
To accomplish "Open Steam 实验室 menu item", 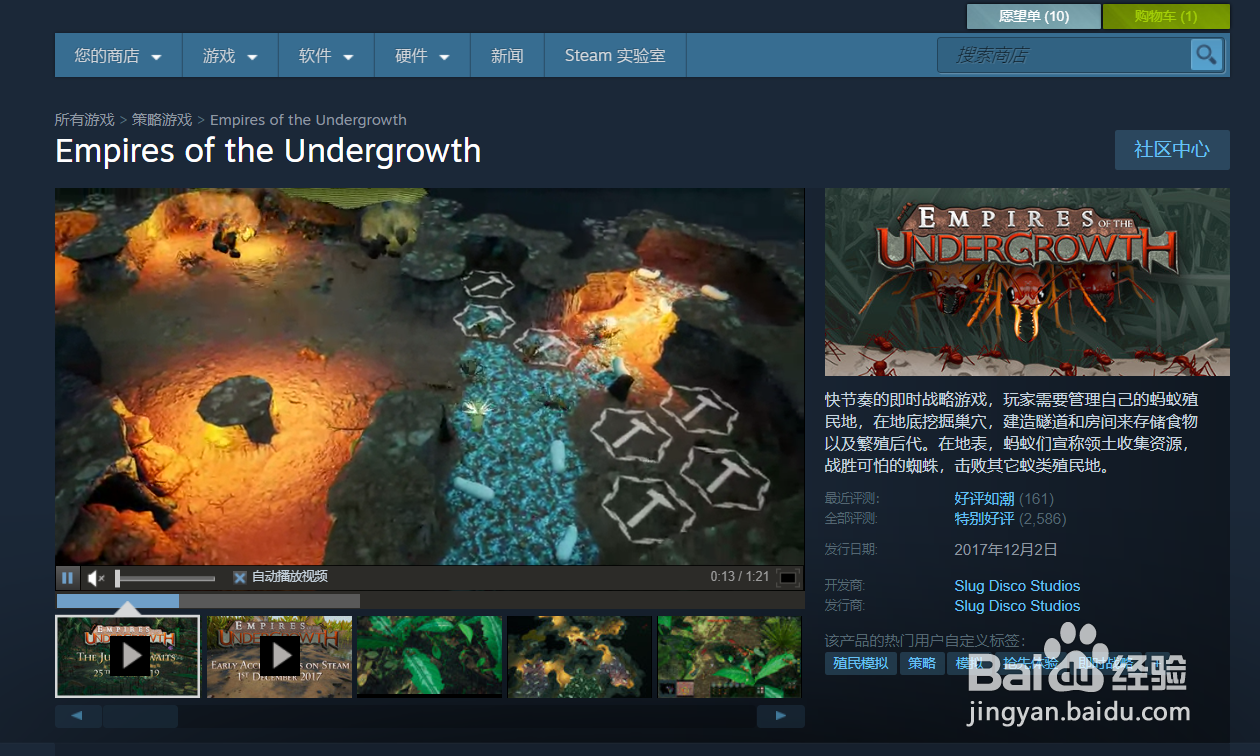I will (x=615, y=56).
